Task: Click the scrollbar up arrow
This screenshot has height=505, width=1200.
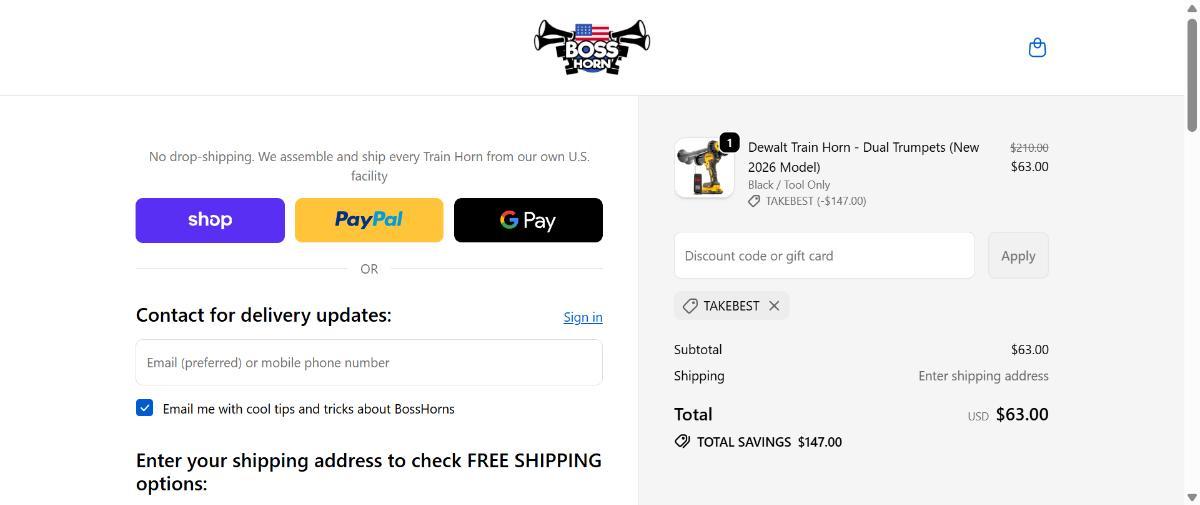Action: (1191, 7)
